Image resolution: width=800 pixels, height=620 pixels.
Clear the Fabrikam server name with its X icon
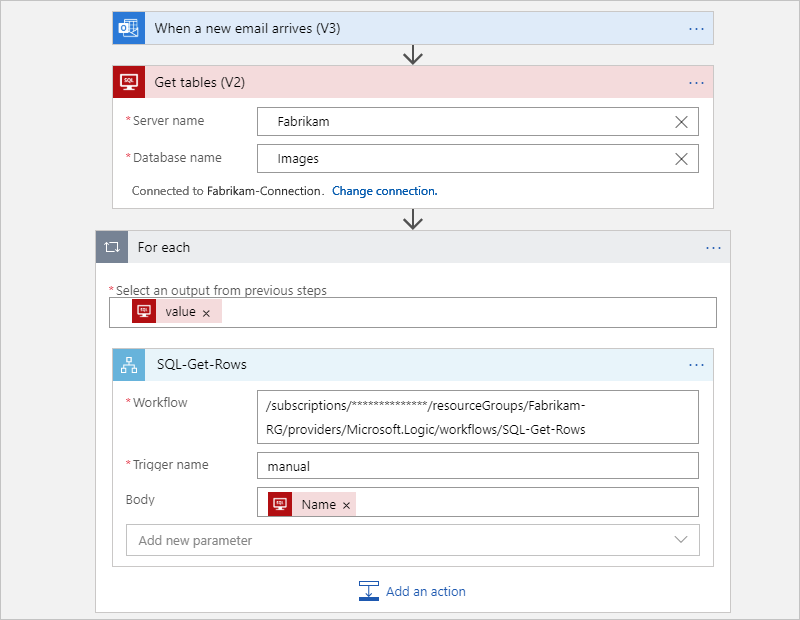click(681, 121)
